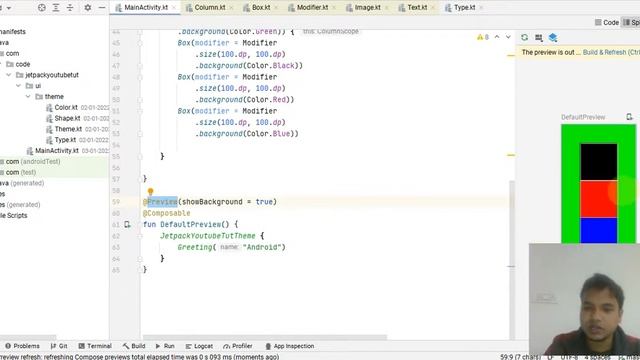
Task: Switch to Type.kt editor tab
Action: pyautogui.click(x=464, y=7)
